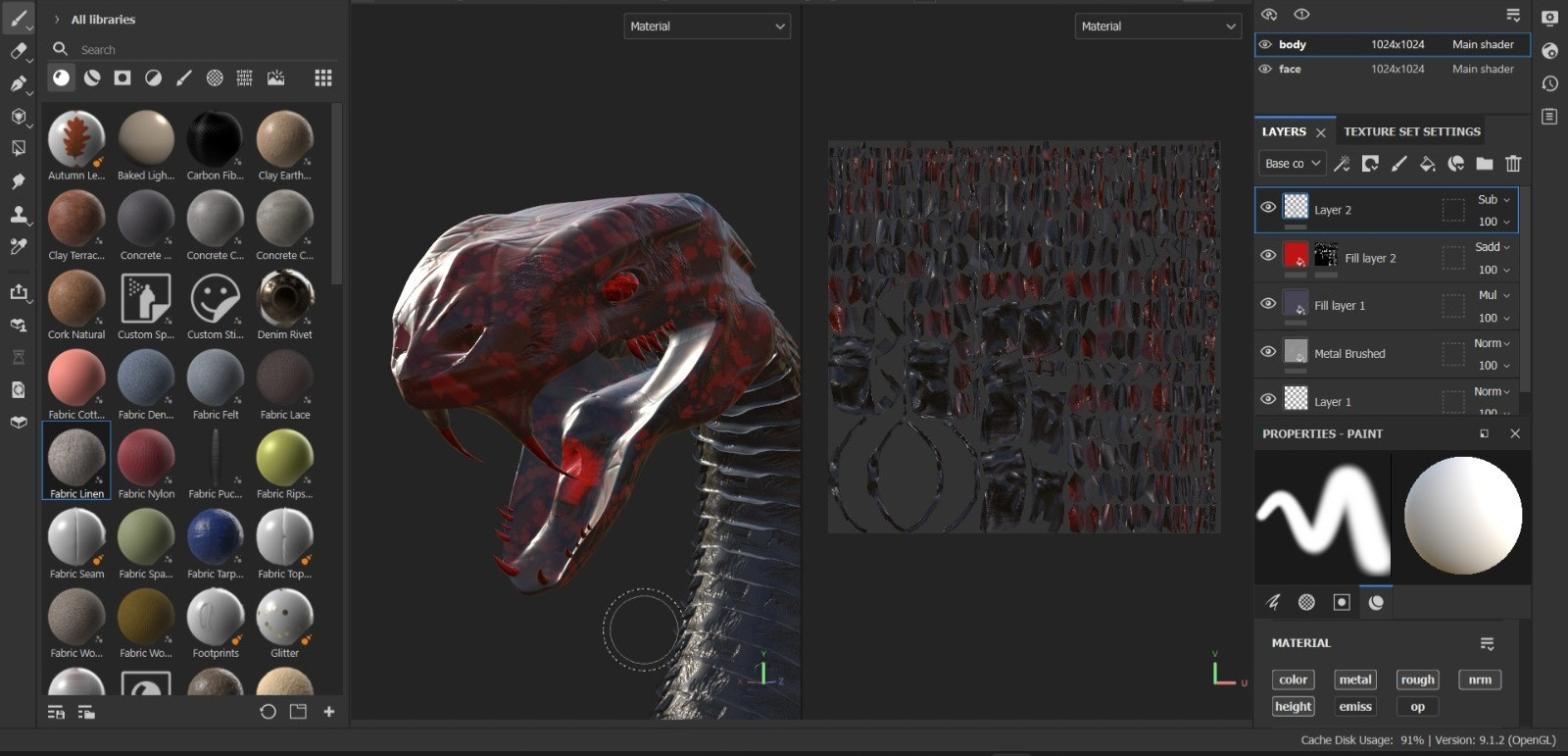1568x756 pixels.
Task: Add a new fill layer
Action: coord(1428,164)
